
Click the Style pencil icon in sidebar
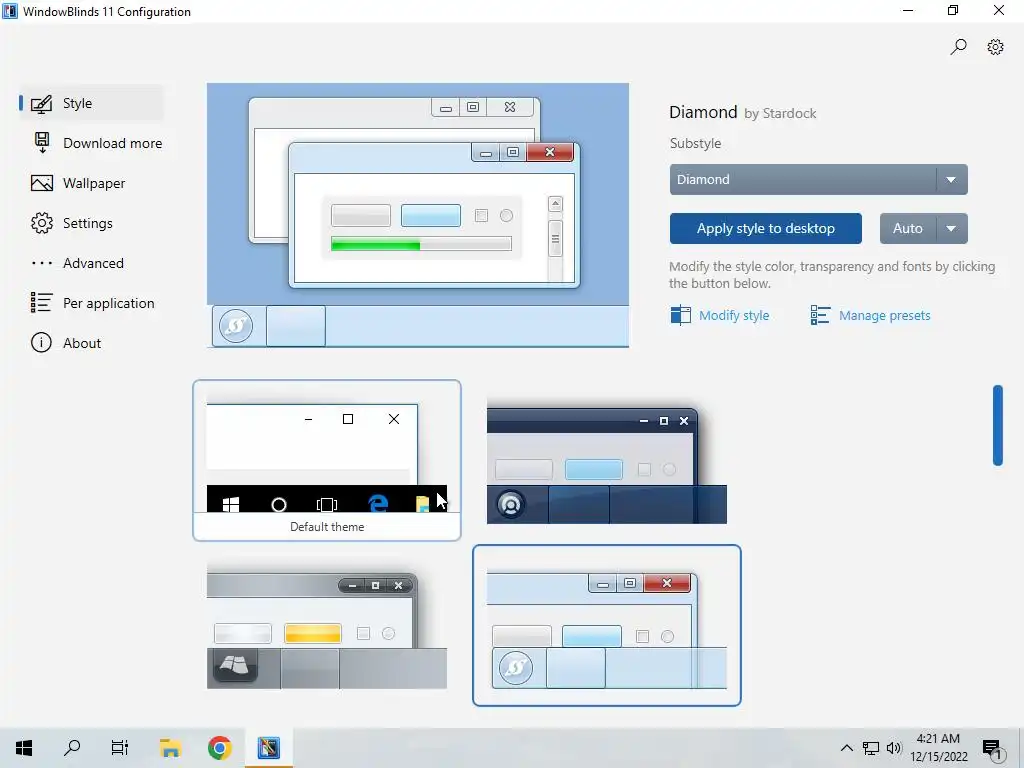coord(41,103)
